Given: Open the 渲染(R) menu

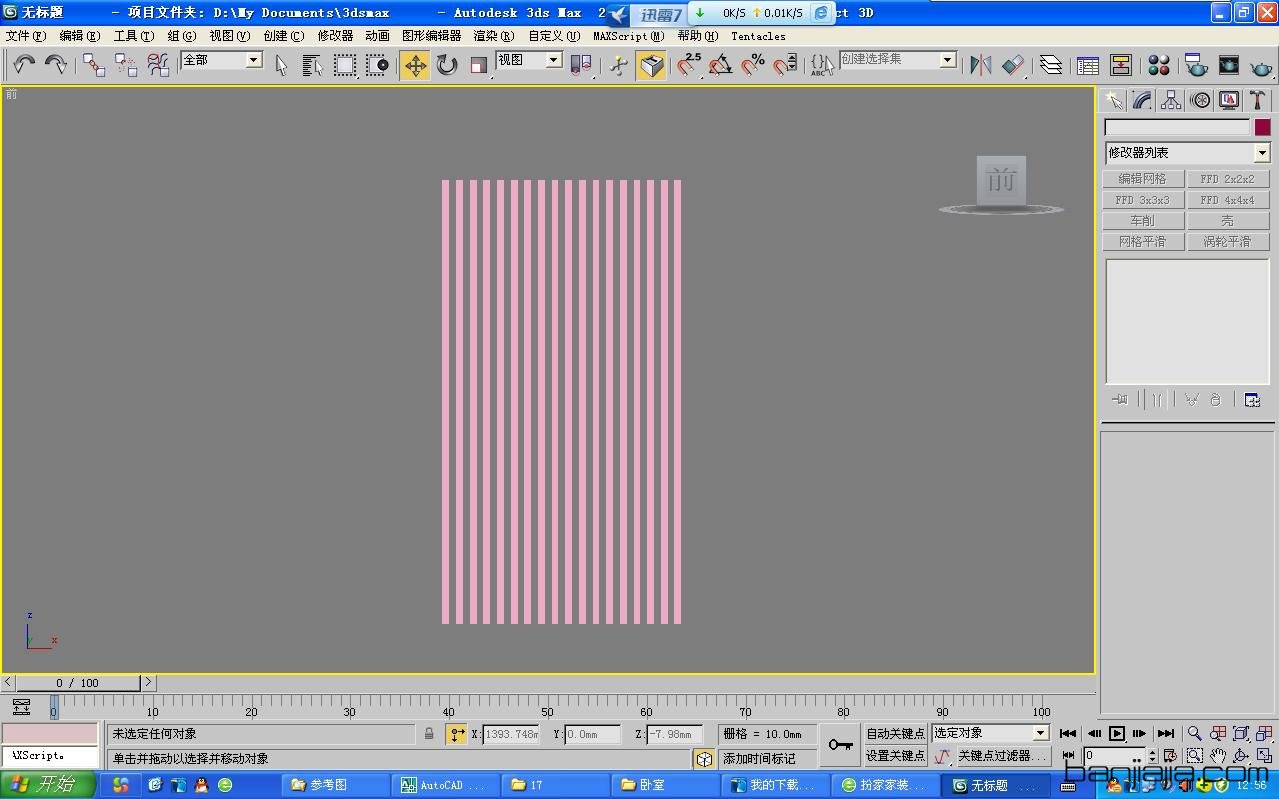Looking at the screenshot, I should 493,36.
